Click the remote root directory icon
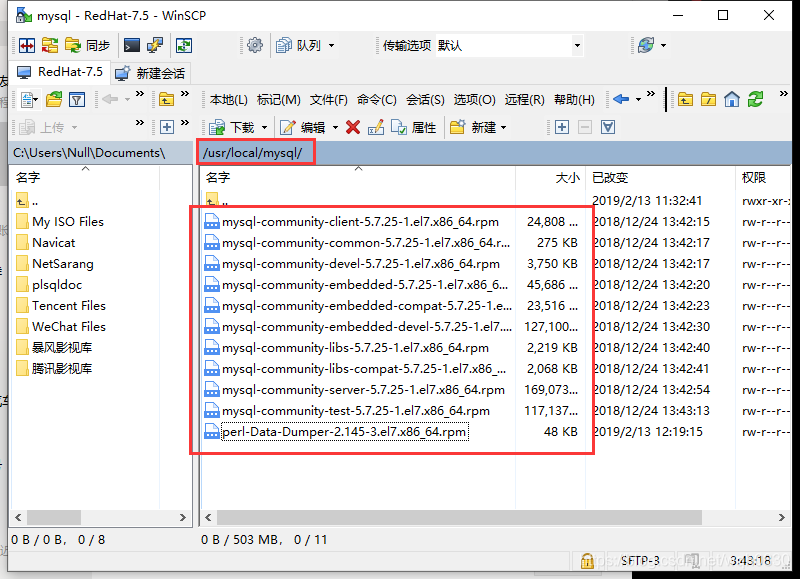The height and width of the screenshot is (579, 800). click(708, 99)
